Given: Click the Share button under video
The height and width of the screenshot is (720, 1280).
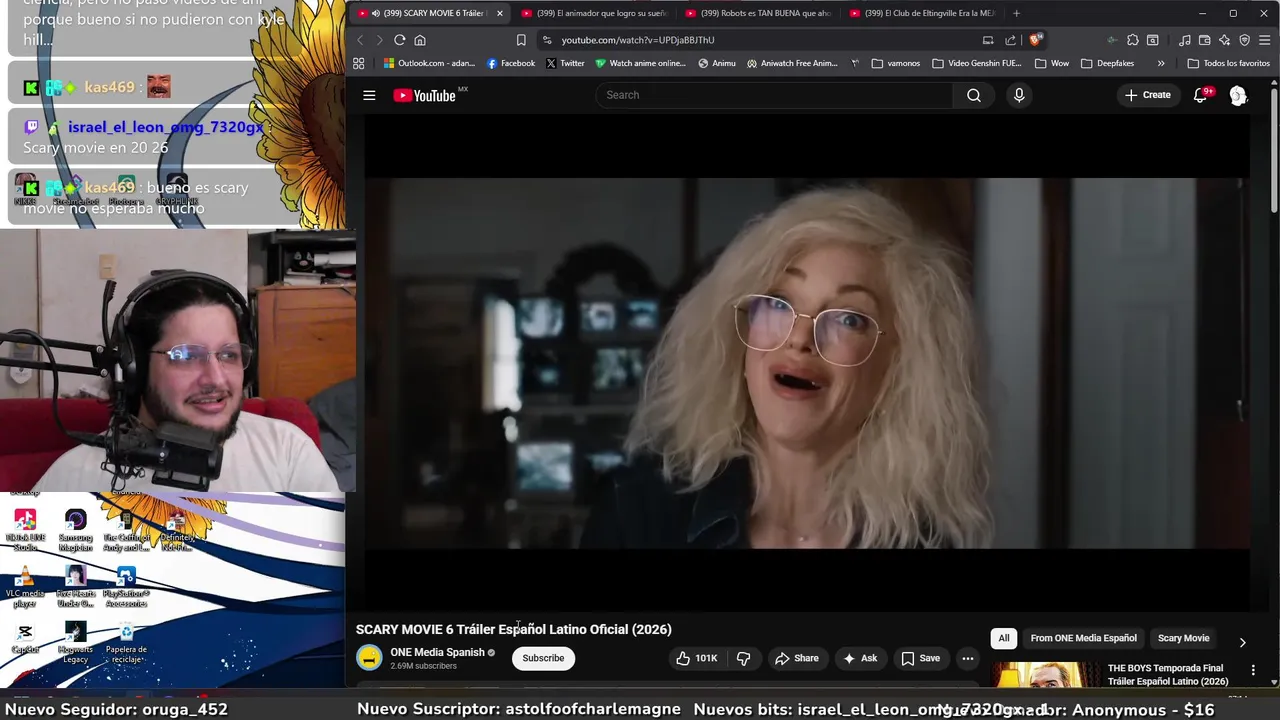Looking at the screenshot, I should click(x=796, y=658).
